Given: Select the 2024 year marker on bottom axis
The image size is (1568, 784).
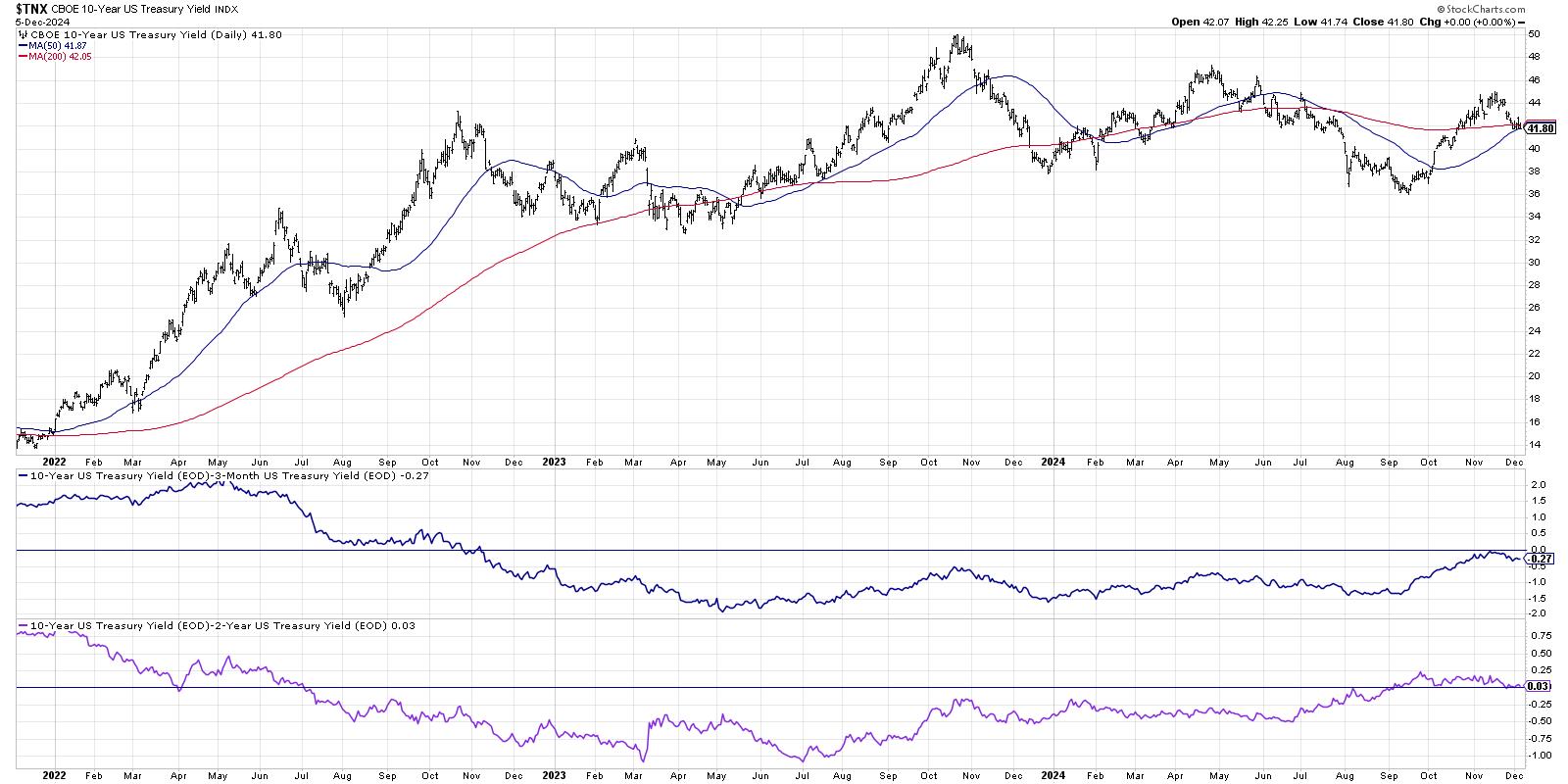Looking at the screenshot, I should click(1052, 774).
